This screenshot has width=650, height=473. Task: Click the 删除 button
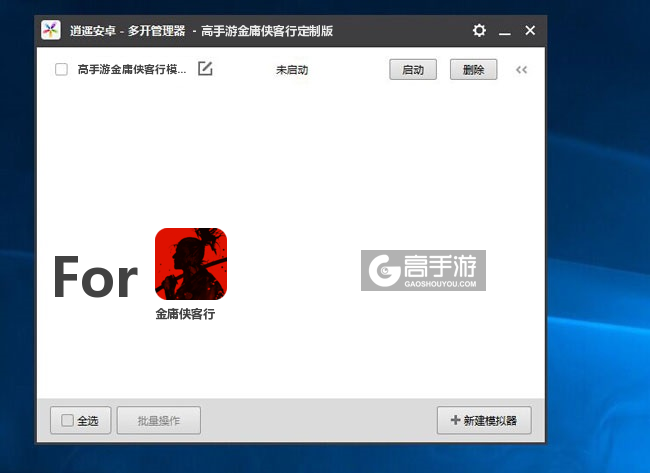tap(473, 70)
